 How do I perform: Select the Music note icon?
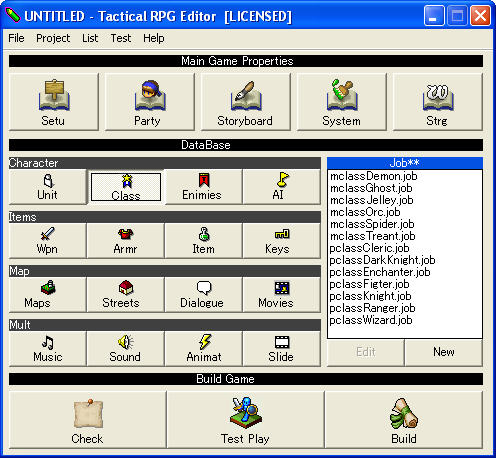[48, 342]
